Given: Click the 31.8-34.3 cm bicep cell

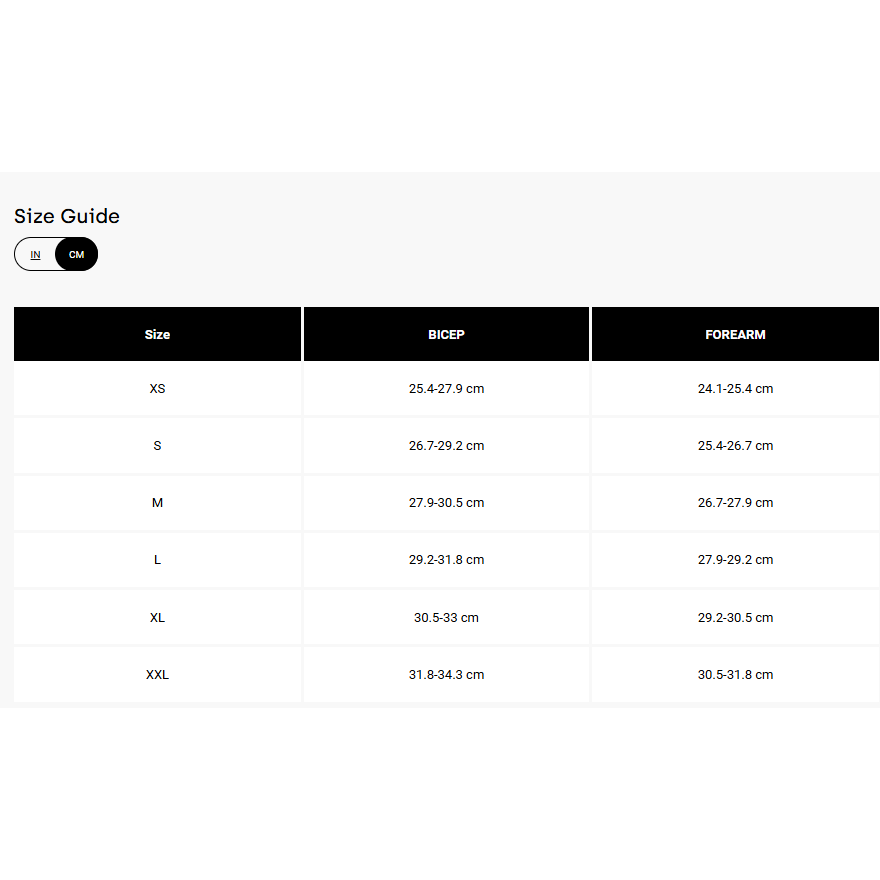Looking at the screenshot, I should coord(446,675).
